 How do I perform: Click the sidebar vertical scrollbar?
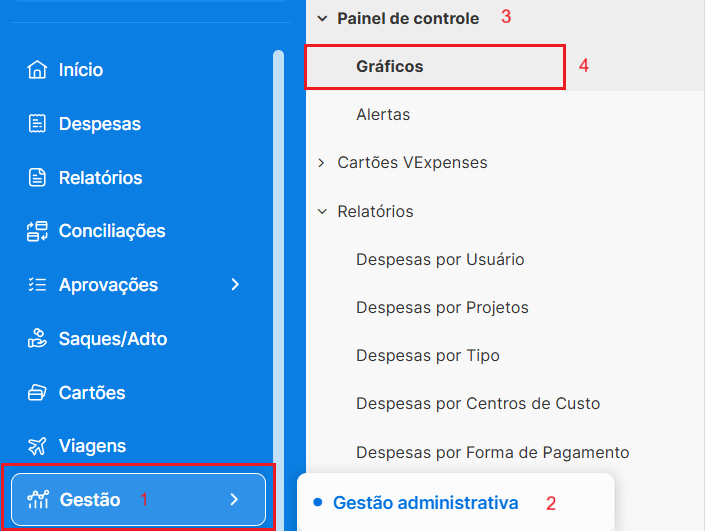[278, 250]
